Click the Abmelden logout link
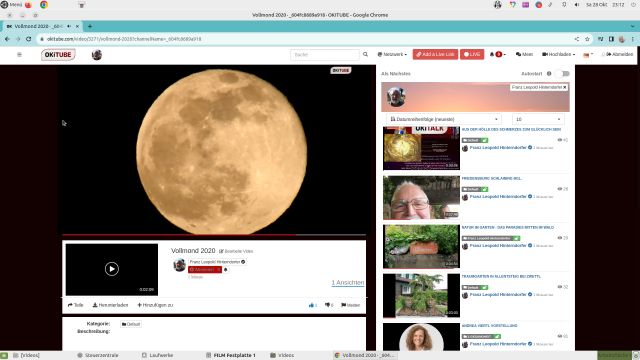 pos(619,54)
